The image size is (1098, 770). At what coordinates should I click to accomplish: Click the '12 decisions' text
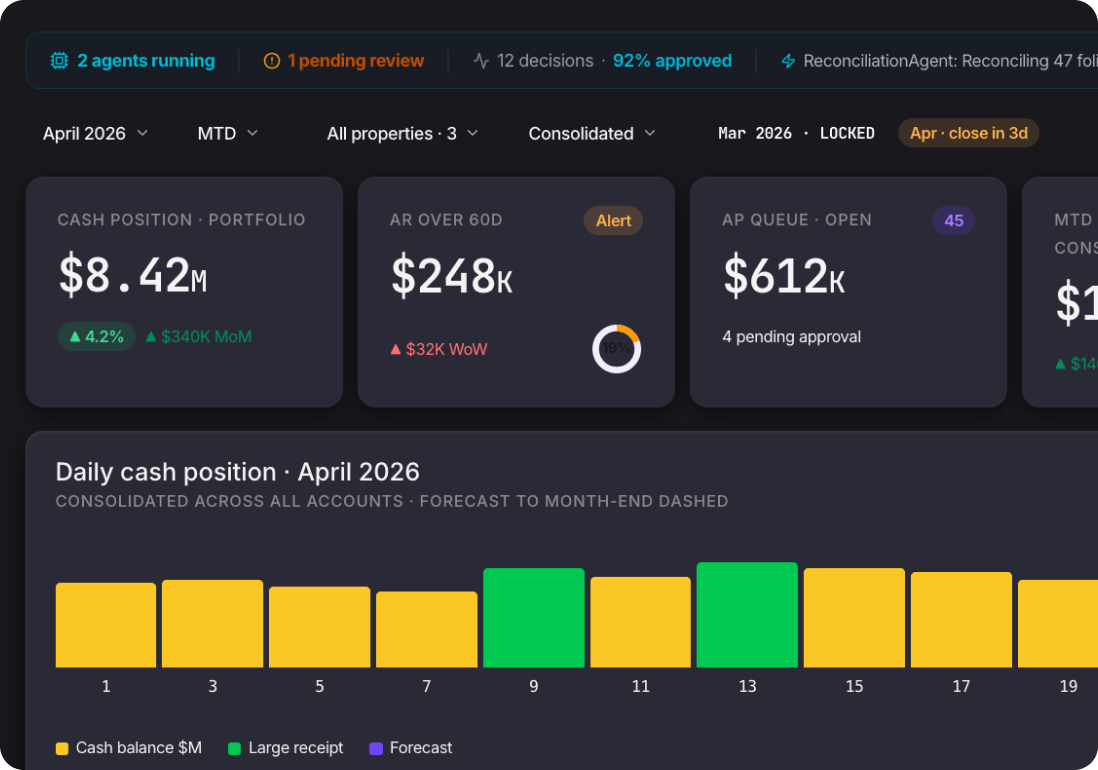tap(545, 61)
